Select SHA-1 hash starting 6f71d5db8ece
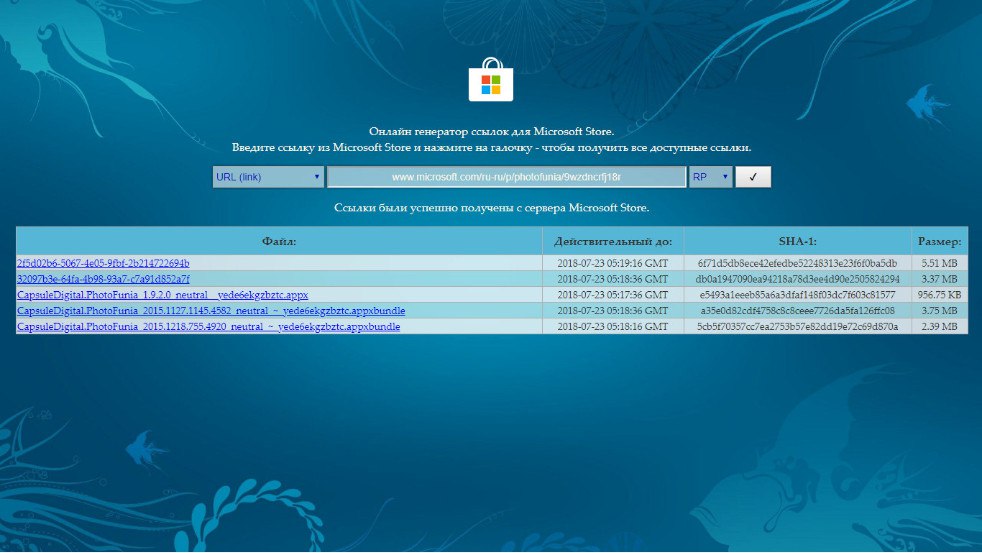This screenshot has height=553, width=982. tap(797, 263)
